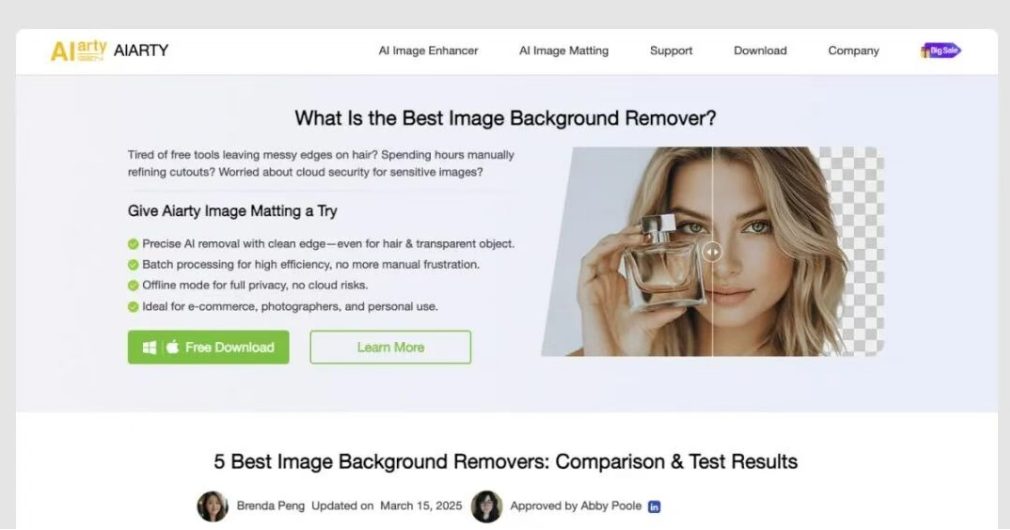This screenshot has width=1010, height=530.
Task: Click Brenda Peng's author avatar
Action: (x=213, y=506)
